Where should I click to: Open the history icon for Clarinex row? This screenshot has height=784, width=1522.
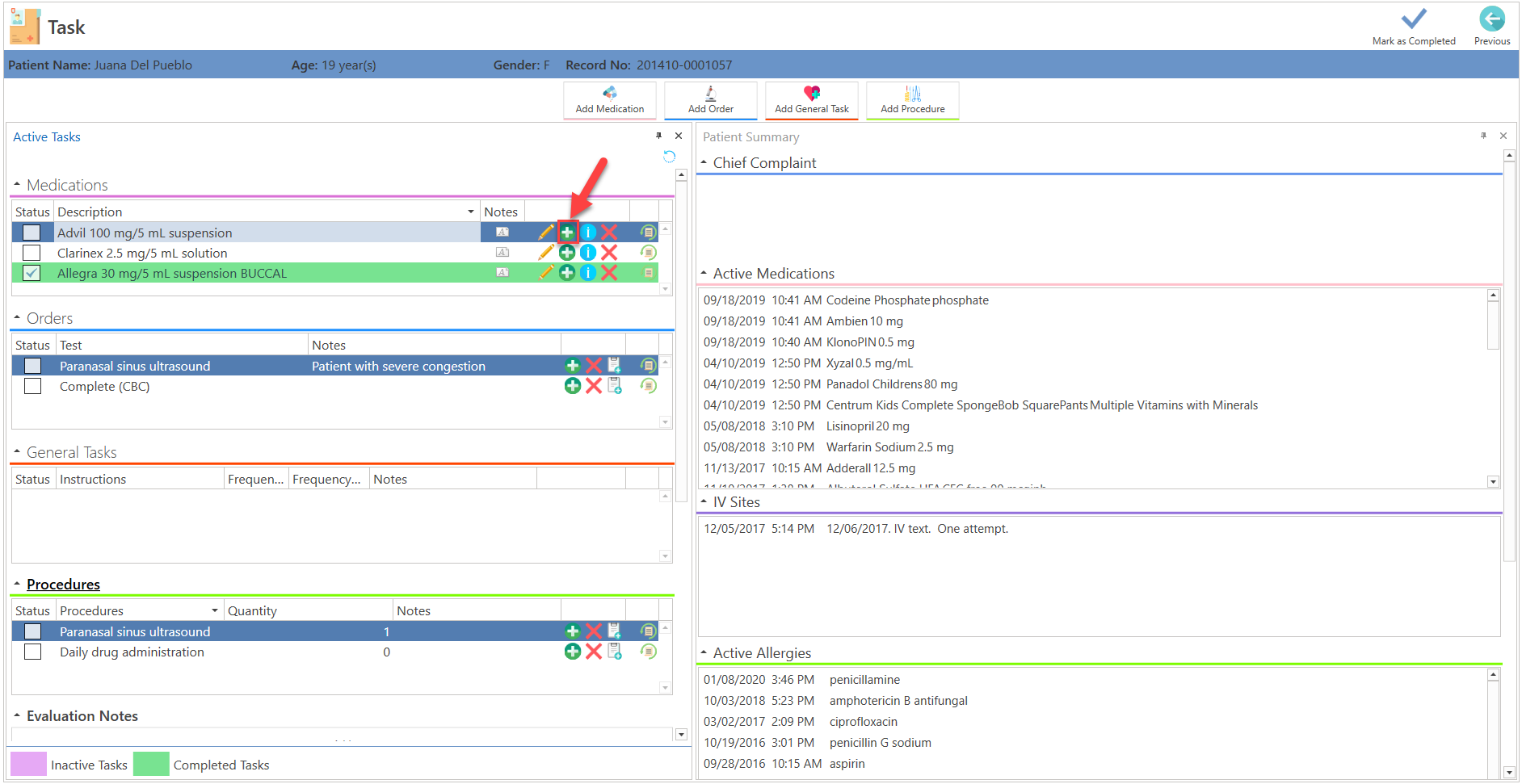648,253
